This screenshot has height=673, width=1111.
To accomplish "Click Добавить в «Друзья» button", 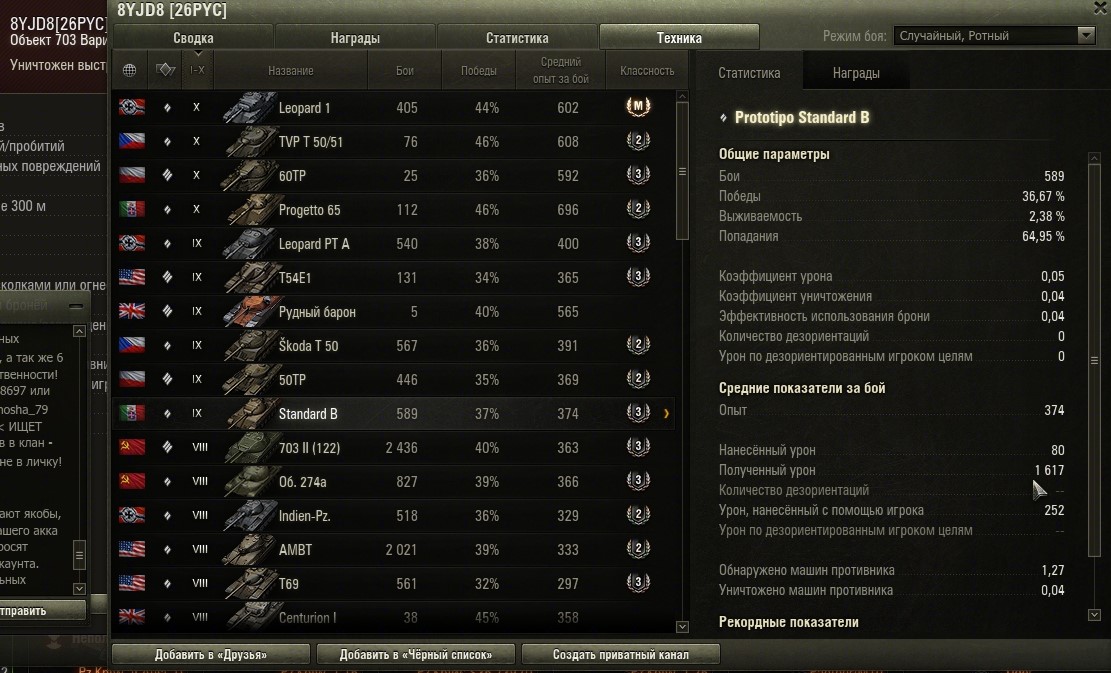I will tap(211, 655).
